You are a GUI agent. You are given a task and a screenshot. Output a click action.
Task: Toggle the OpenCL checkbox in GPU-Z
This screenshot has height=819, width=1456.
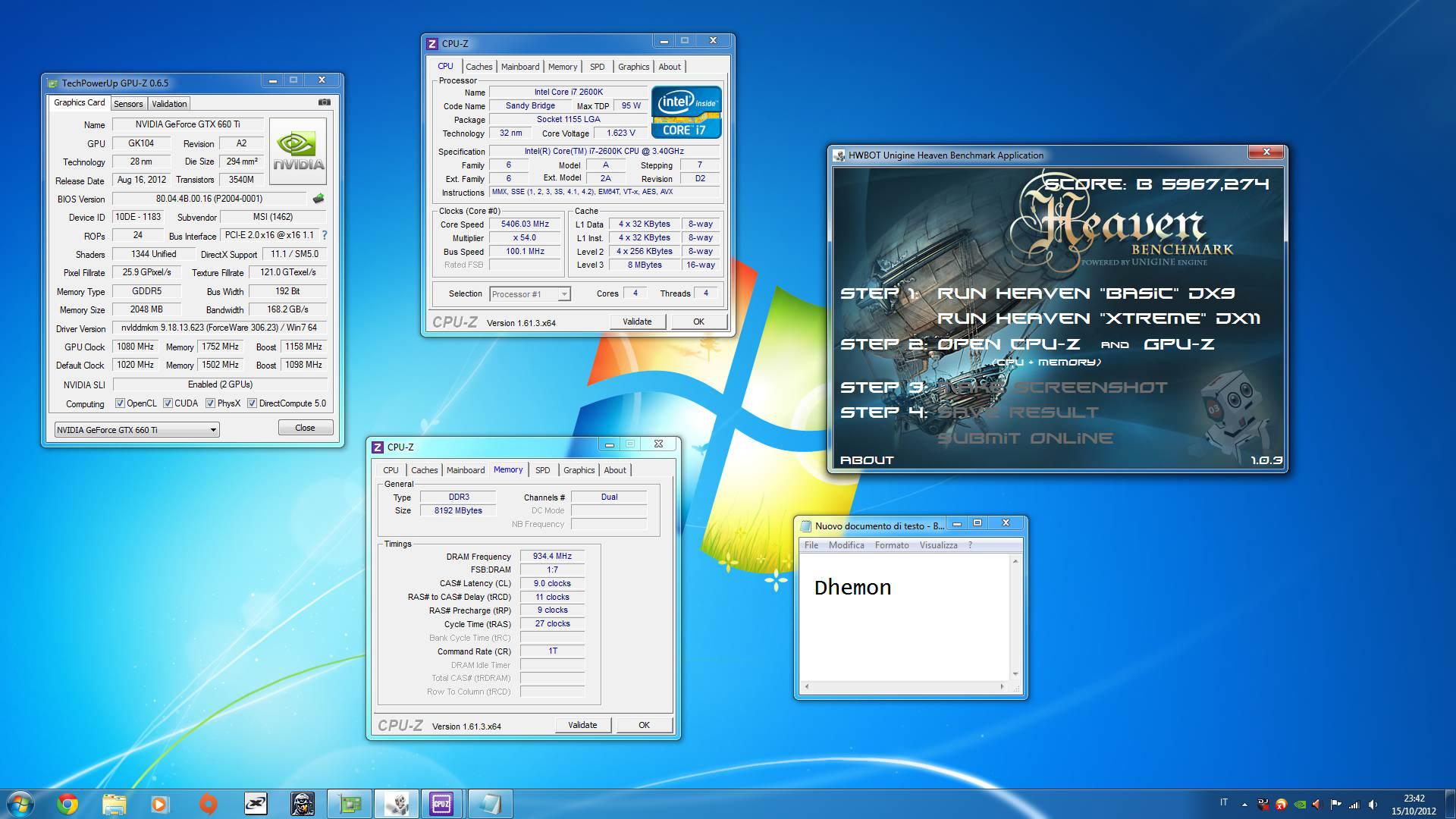pos(120,403)
